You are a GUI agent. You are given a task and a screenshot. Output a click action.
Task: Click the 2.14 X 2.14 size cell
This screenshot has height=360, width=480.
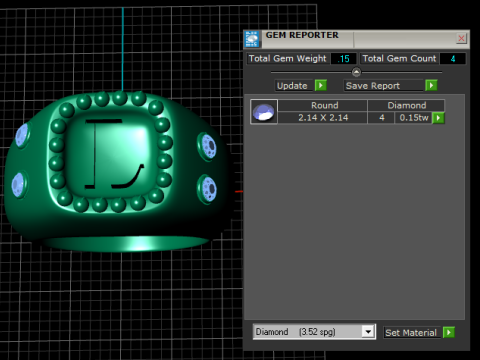[x=323, y=118]
